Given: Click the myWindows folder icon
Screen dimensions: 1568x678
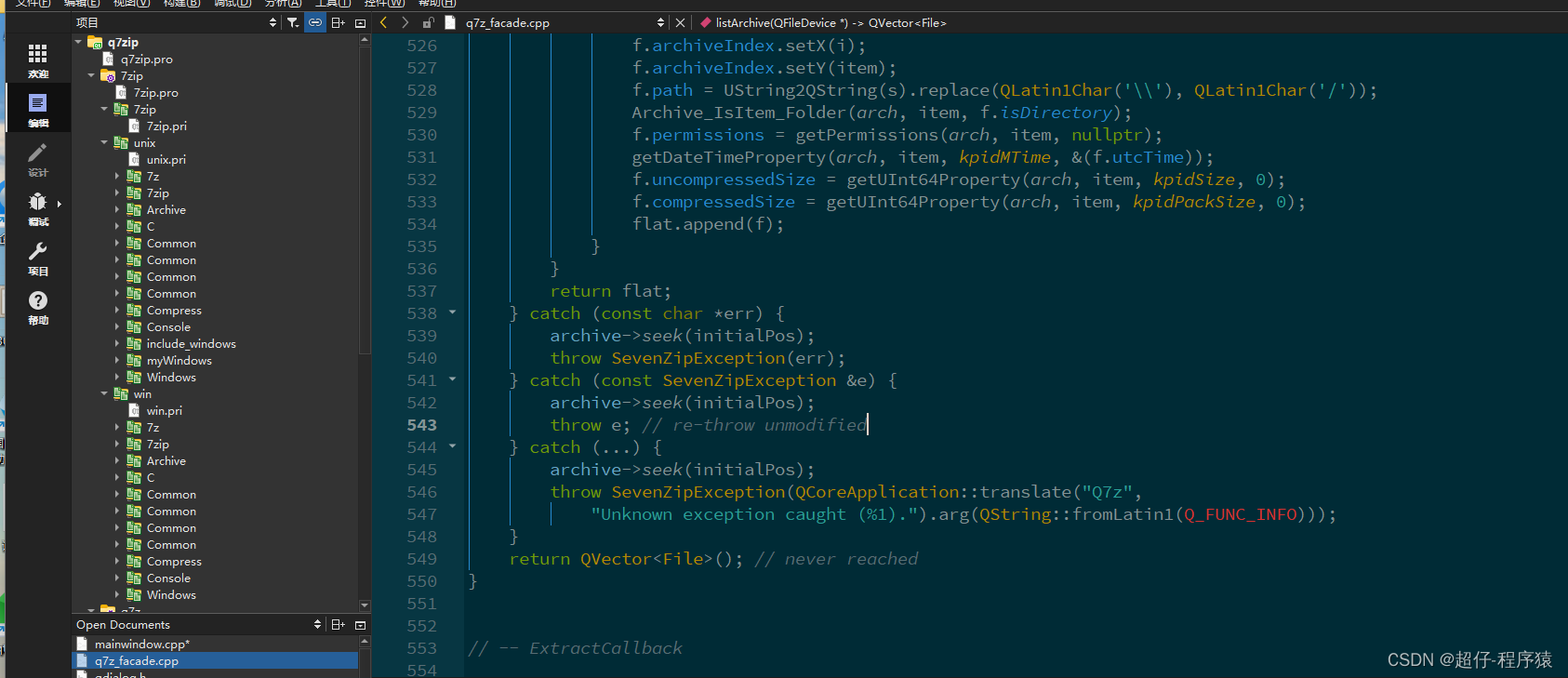Looking at the screenshot, I should tap(134, 360).
